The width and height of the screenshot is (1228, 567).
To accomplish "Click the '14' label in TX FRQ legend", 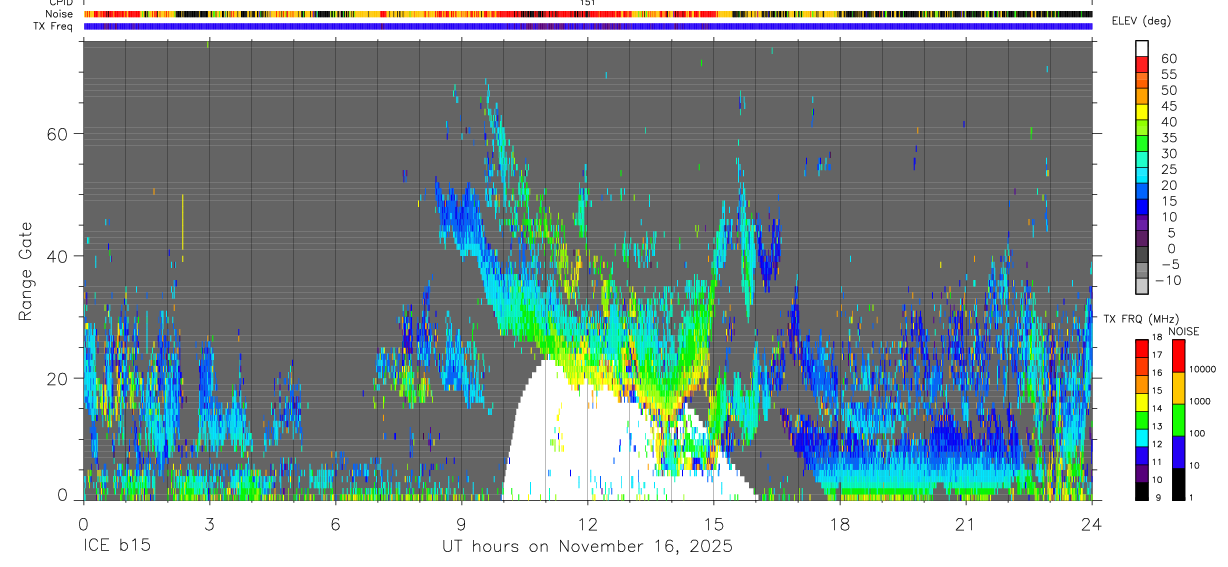I will pyautogui.click(x=1155, y=408).
